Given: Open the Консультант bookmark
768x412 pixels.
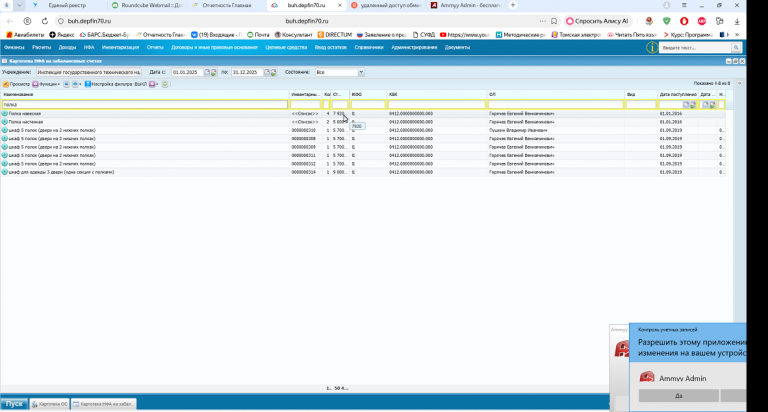Looking at the screenshot, I should pos(293,35).
